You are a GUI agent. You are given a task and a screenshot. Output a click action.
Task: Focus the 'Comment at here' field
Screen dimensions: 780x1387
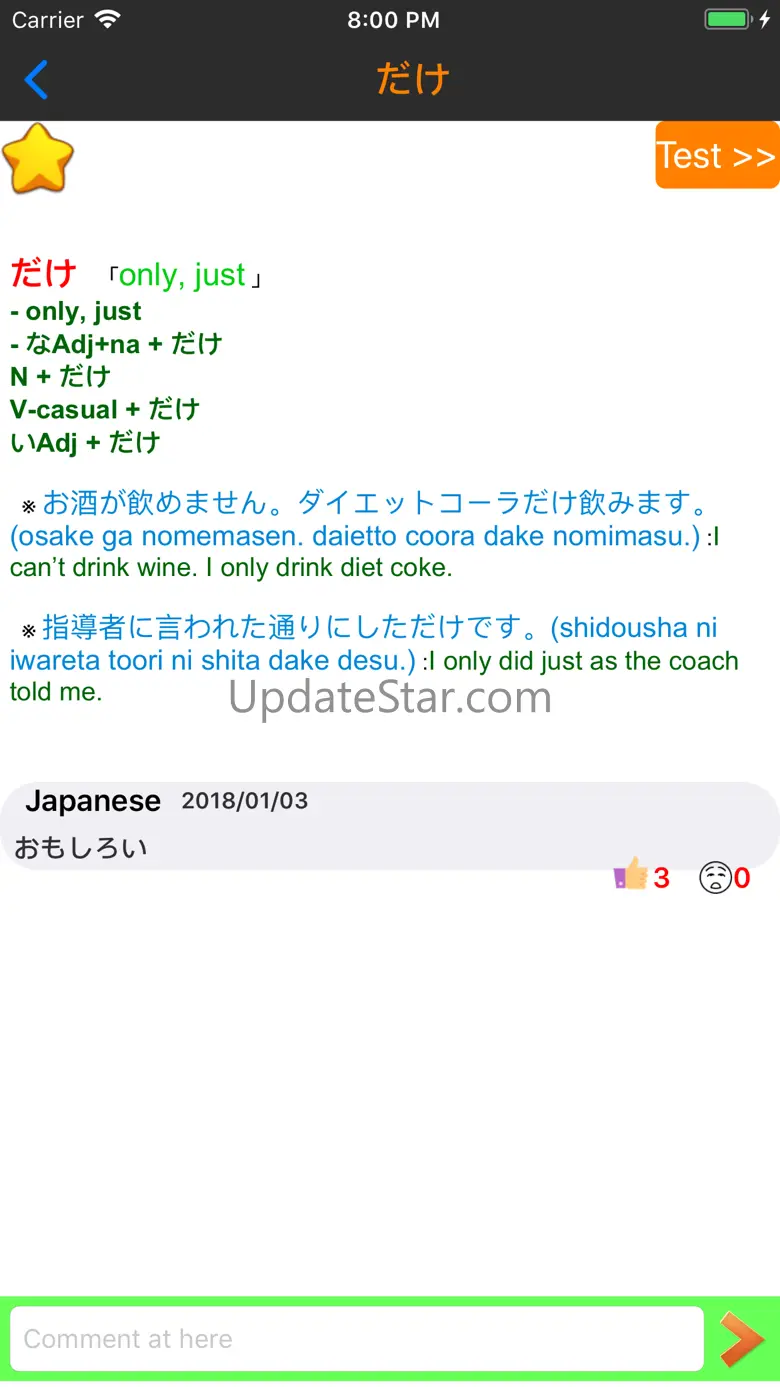pyautogui.click(x=356, y=1339)
